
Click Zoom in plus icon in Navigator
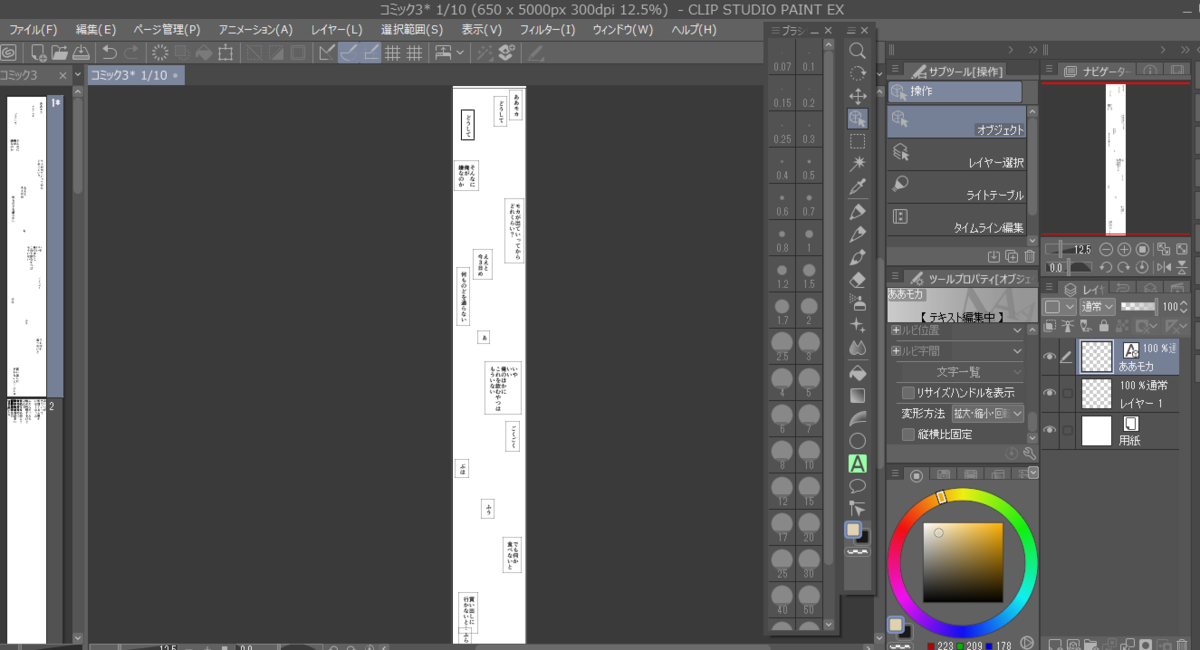1125,249
